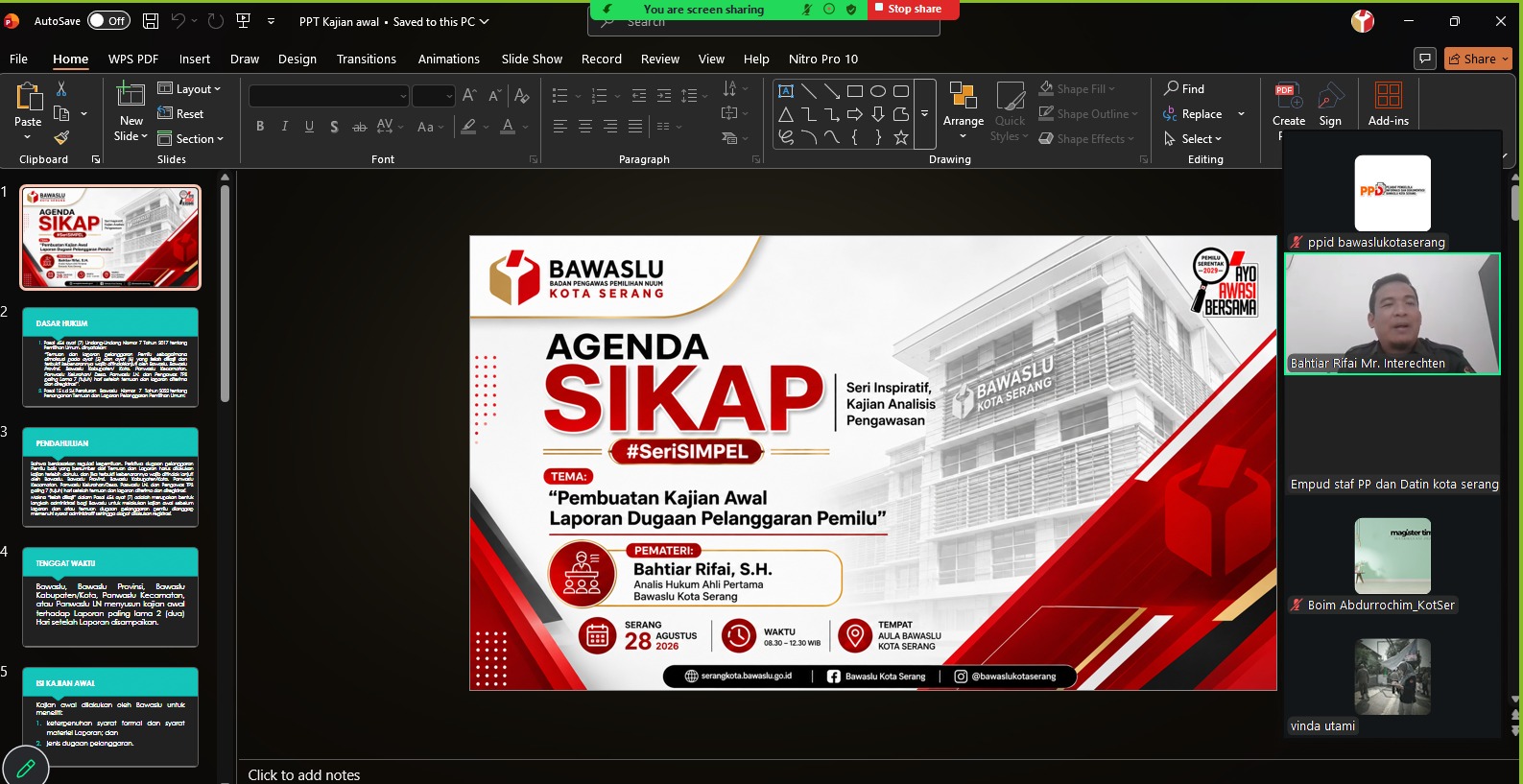This screenshot has height=784, width=1523.
Task: Toggle bold formatting
Action: click(260, 126)
